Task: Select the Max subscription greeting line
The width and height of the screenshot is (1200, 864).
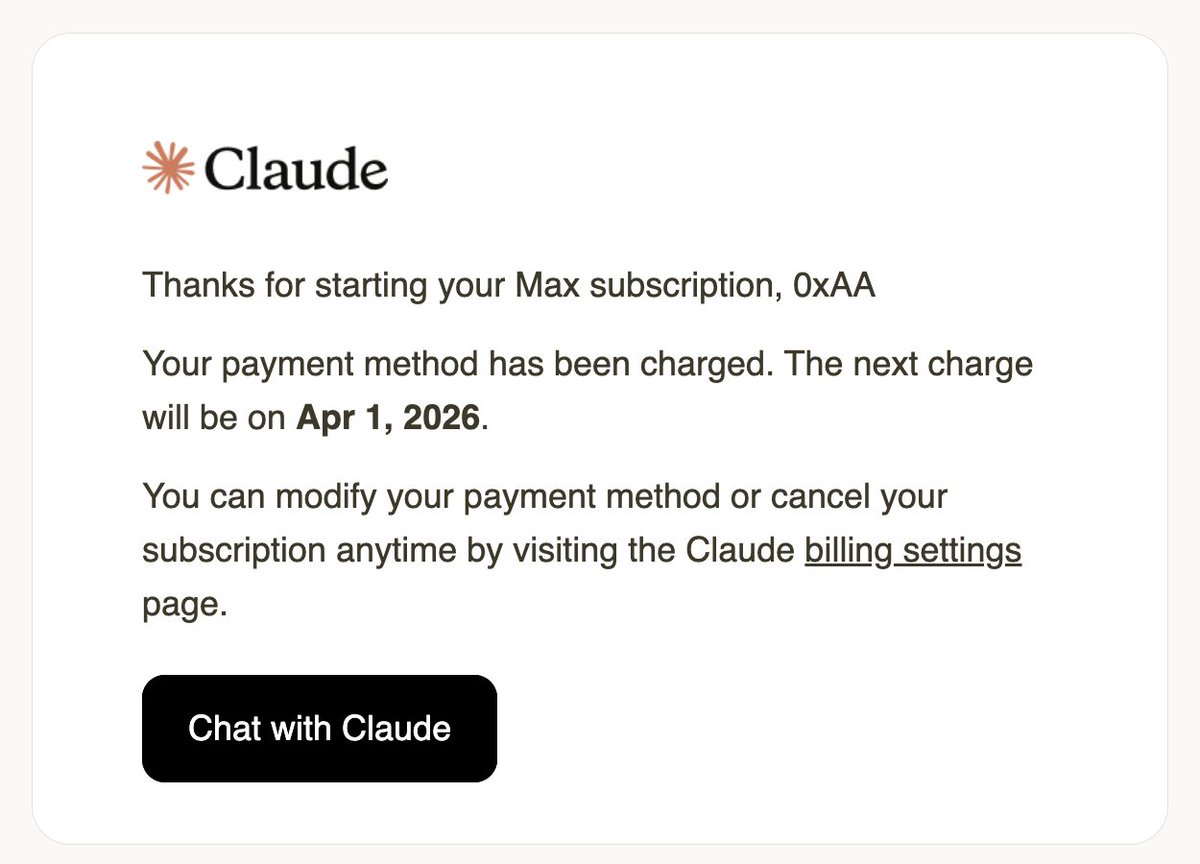Action: (509, 285)
